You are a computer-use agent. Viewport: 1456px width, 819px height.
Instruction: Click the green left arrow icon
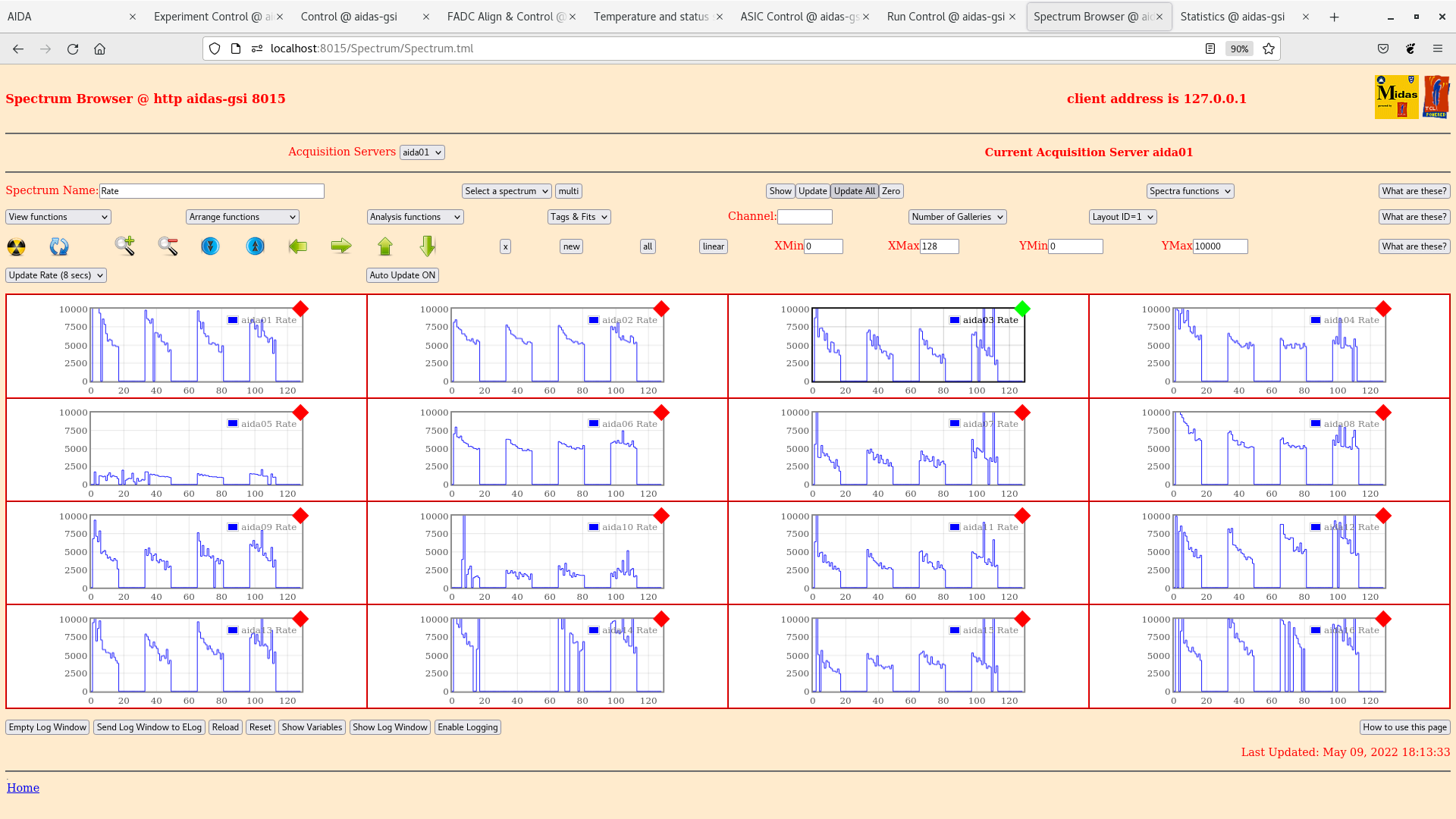298,246
